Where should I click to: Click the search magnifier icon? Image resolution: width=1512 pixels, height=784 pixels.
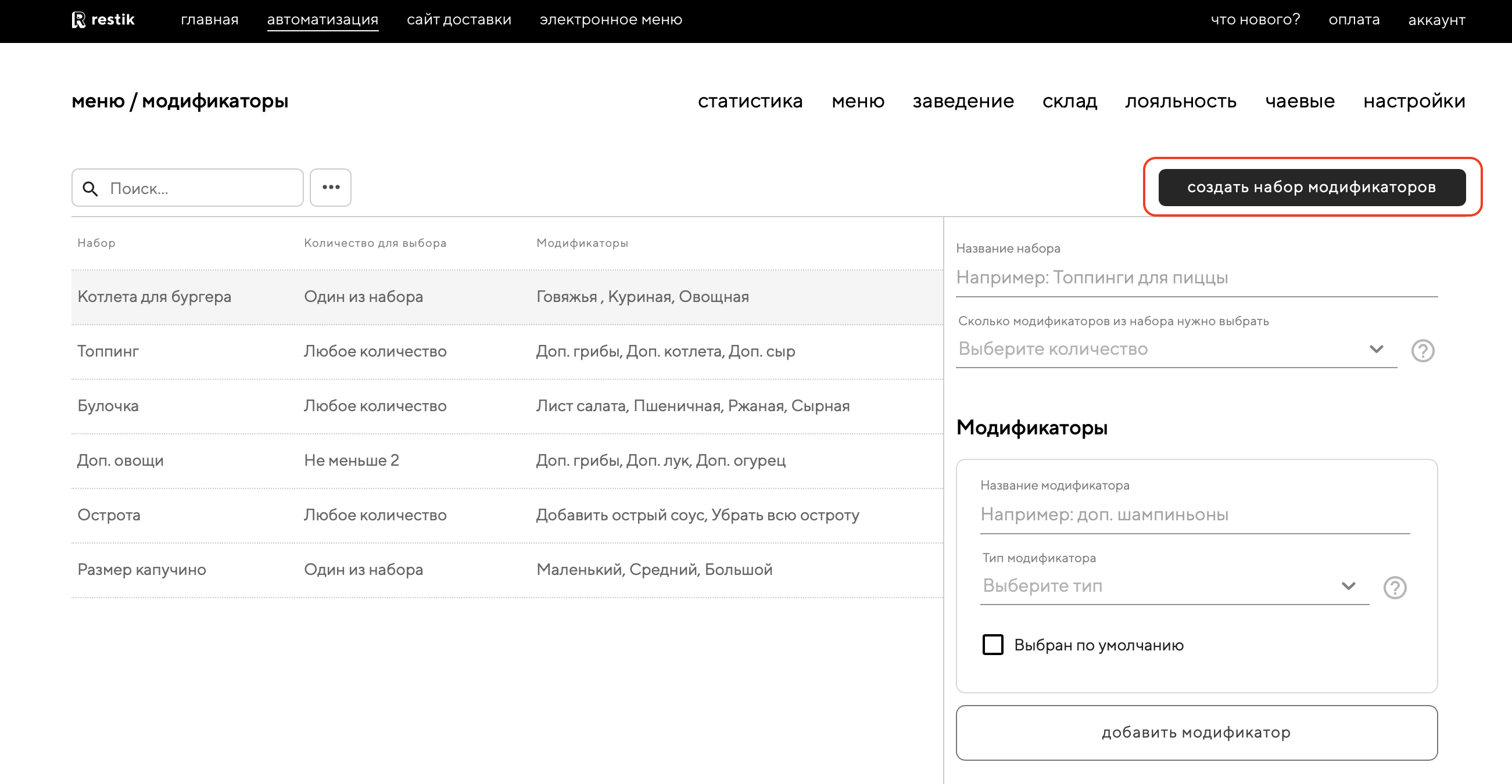tap(90, 188)
